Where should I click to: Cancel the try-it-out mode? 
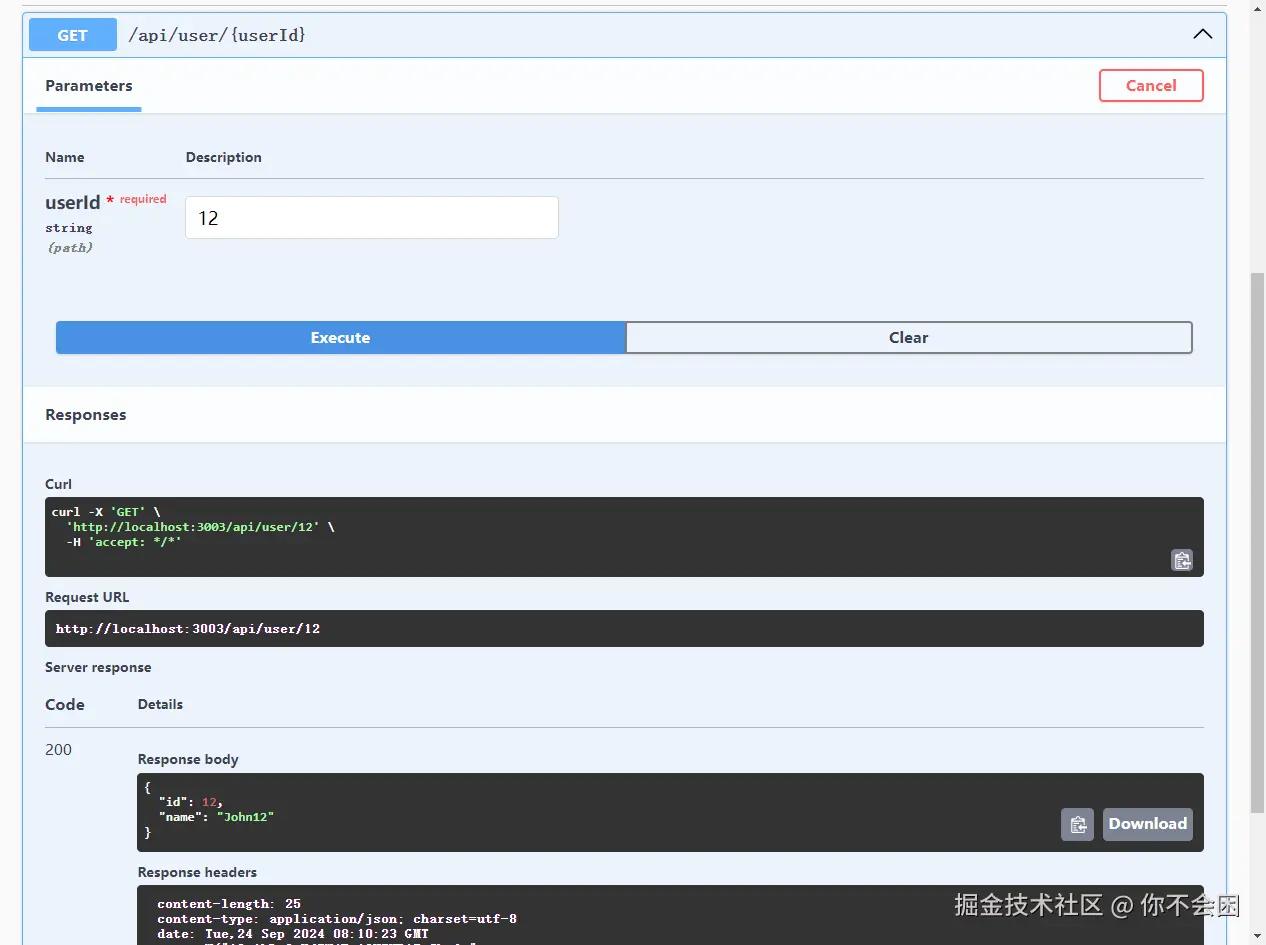pos(1151,85)
